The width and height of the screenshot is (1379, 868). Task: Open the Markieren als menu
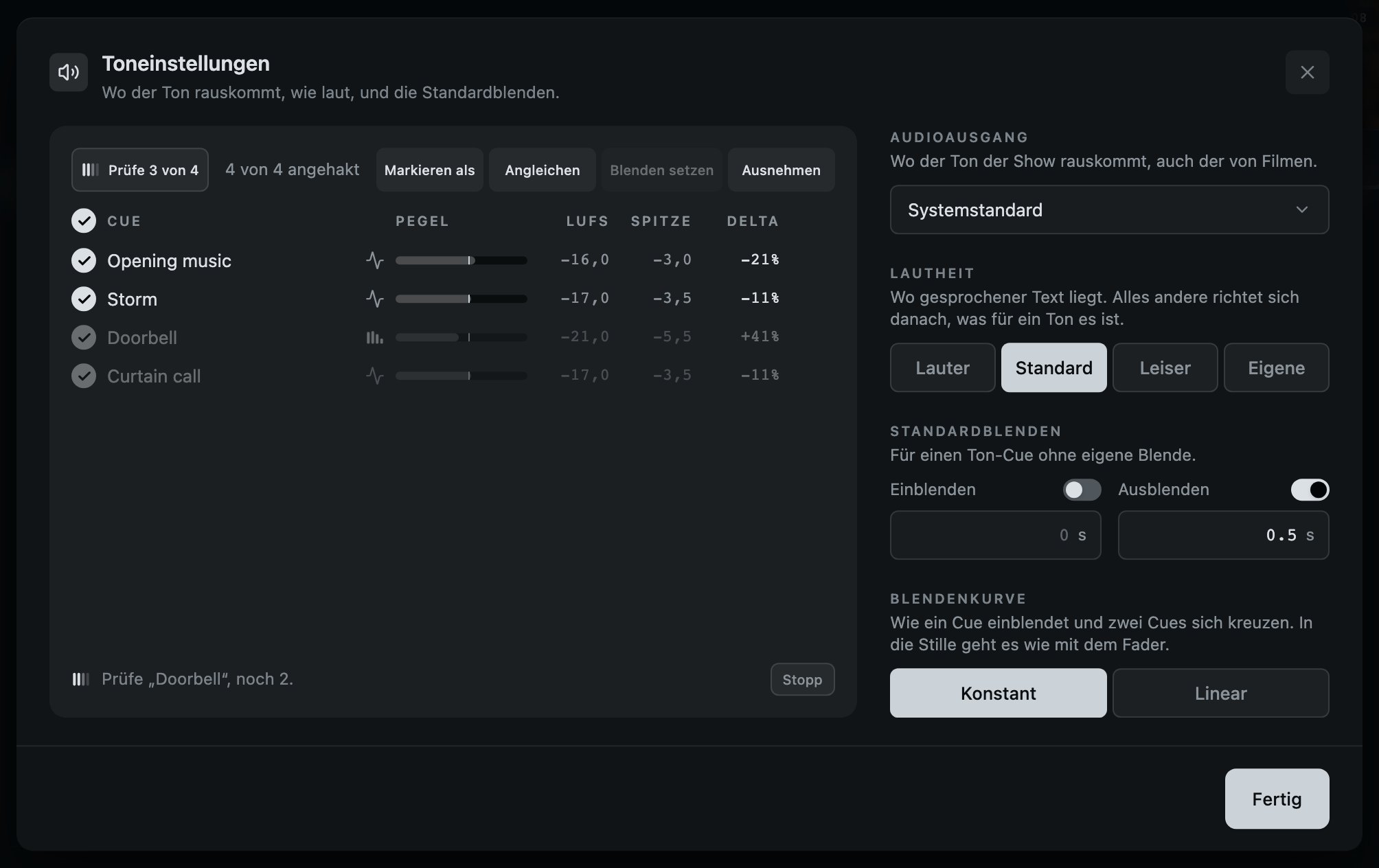[429, 170]
